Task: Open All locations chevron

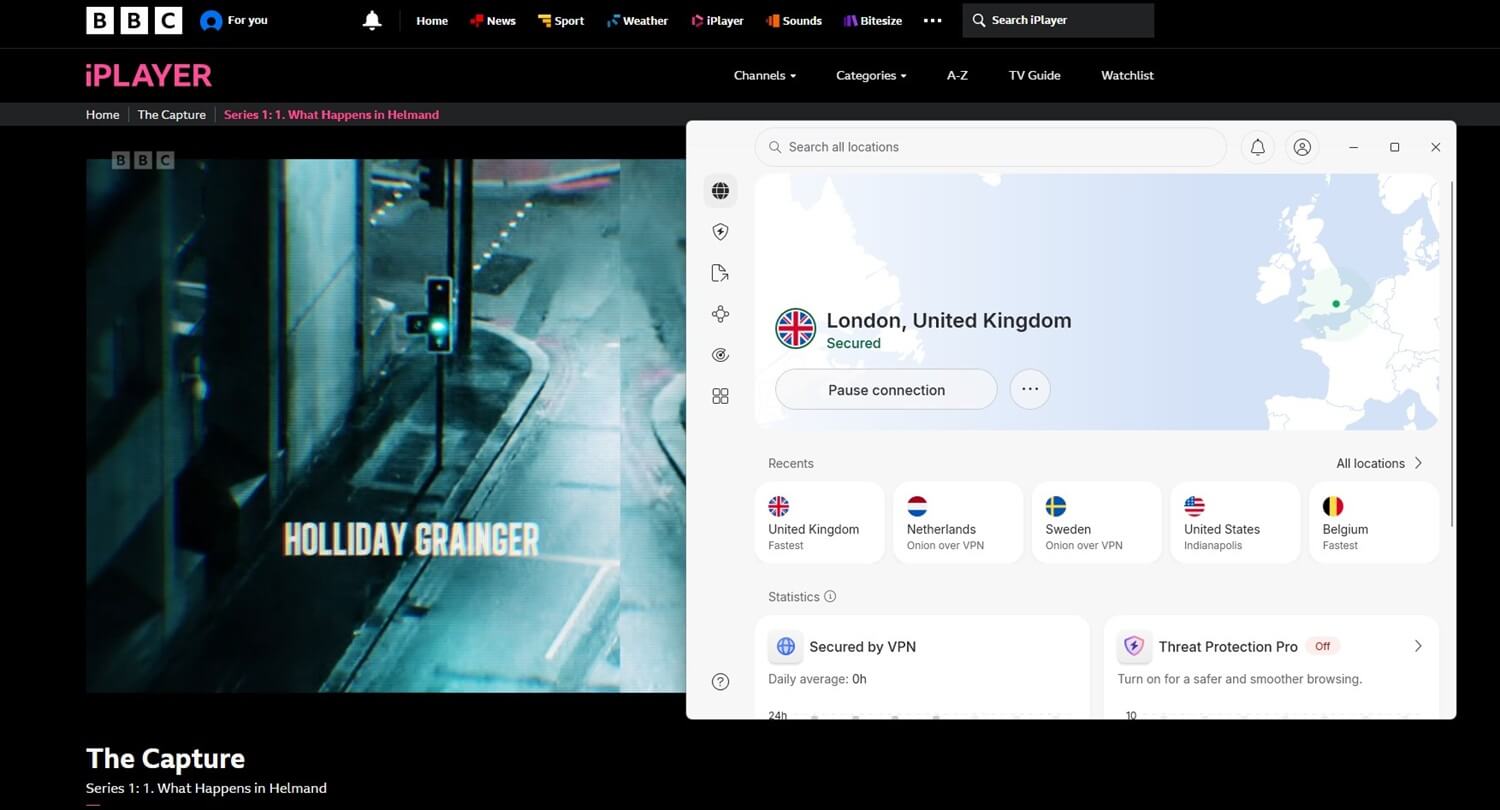Action: [x=1418, y=463]
